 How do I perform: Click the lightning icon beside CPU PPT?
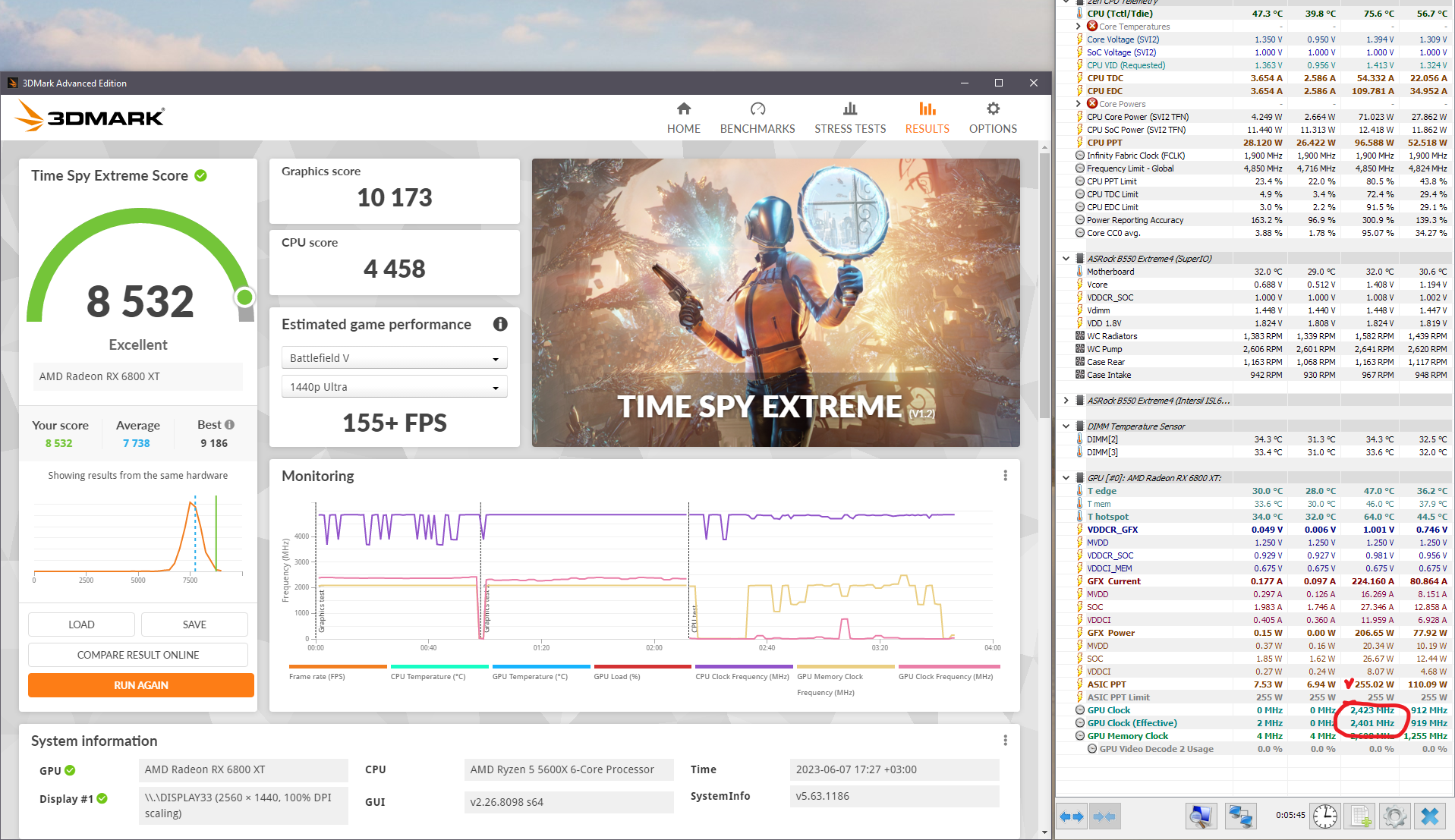[x=1079, y=143]
